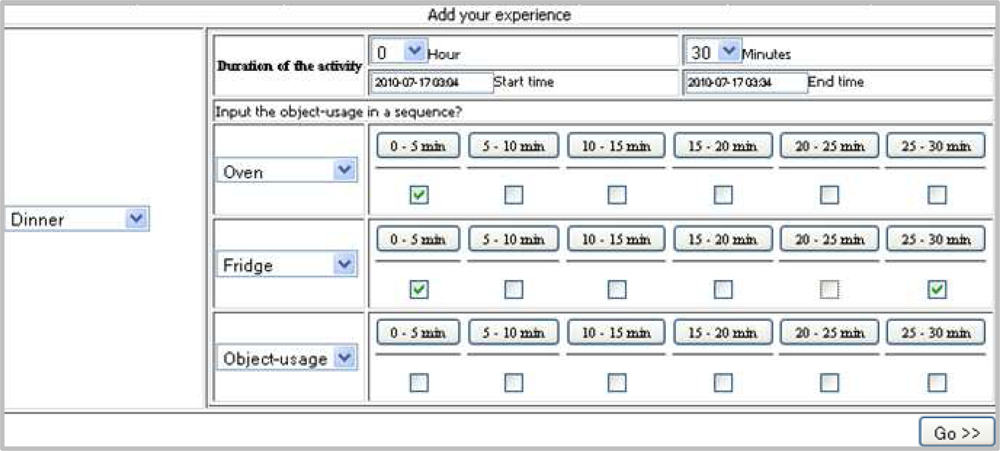Click the 'Add your experience' heading
Viewport: 1000px width, 451px height.
(499, 15)
